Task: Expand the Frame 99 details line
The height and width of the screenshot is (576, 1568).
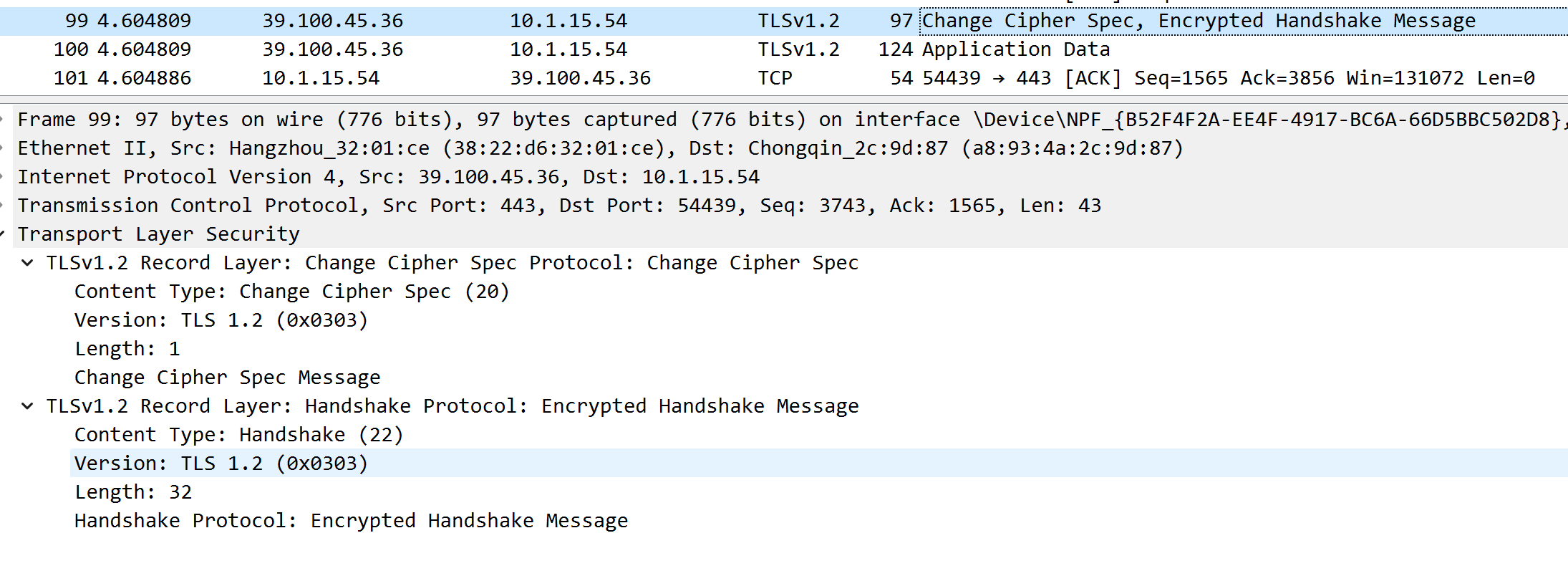Action: 4,120
